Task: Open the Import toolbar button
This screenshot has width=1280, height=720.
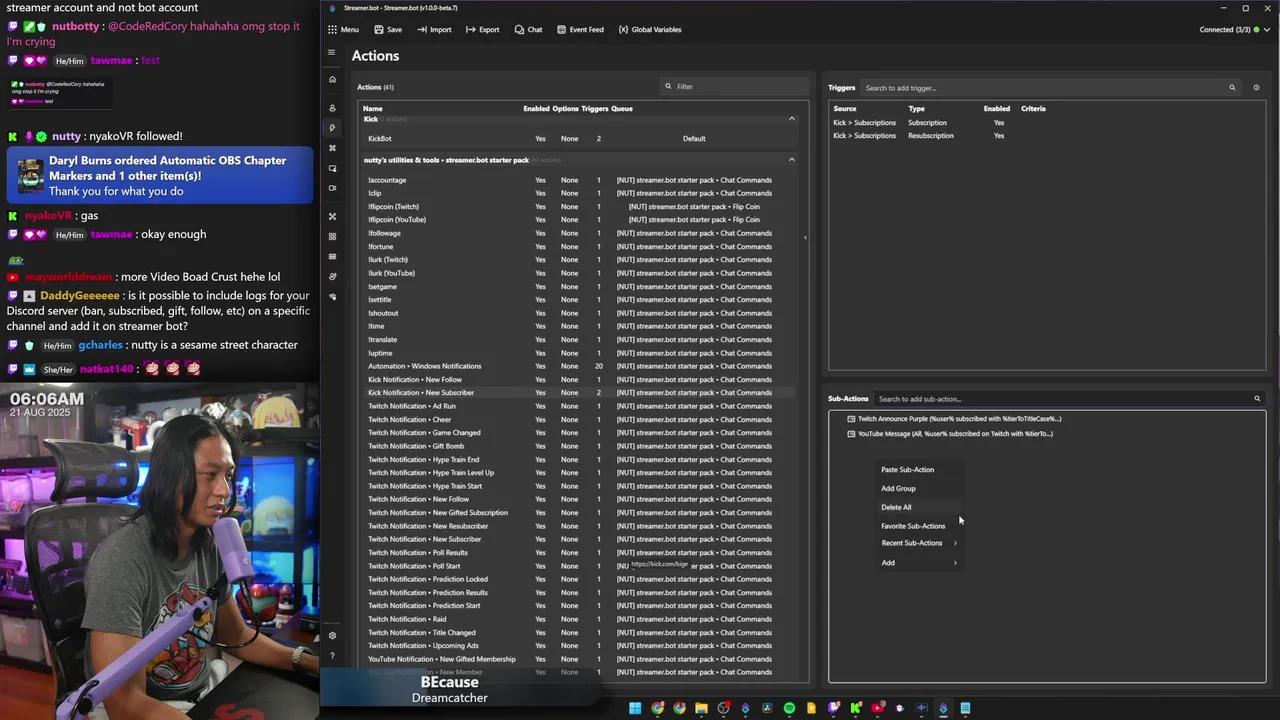Action: [433, 29]
